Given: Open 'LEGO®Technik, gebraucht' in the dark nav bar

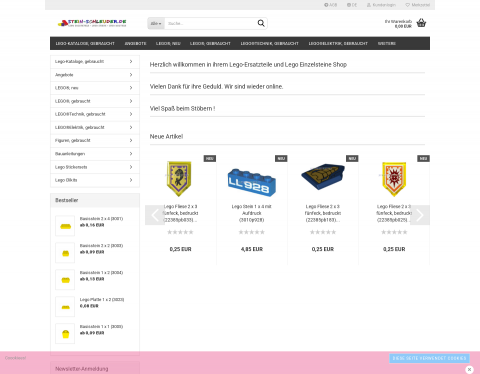Looking at the screenshot, I should pos(270,43).
